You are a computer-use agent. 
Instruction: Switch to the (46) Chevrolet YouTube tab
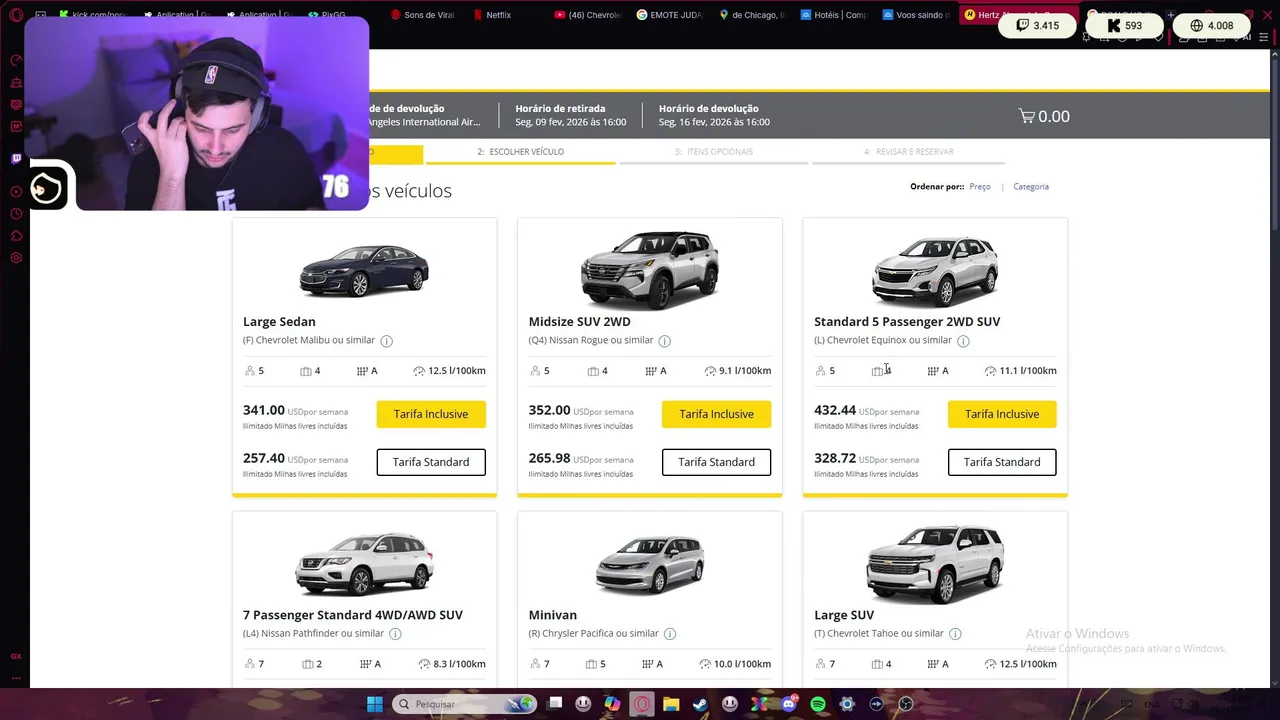(x=589, y=15)
